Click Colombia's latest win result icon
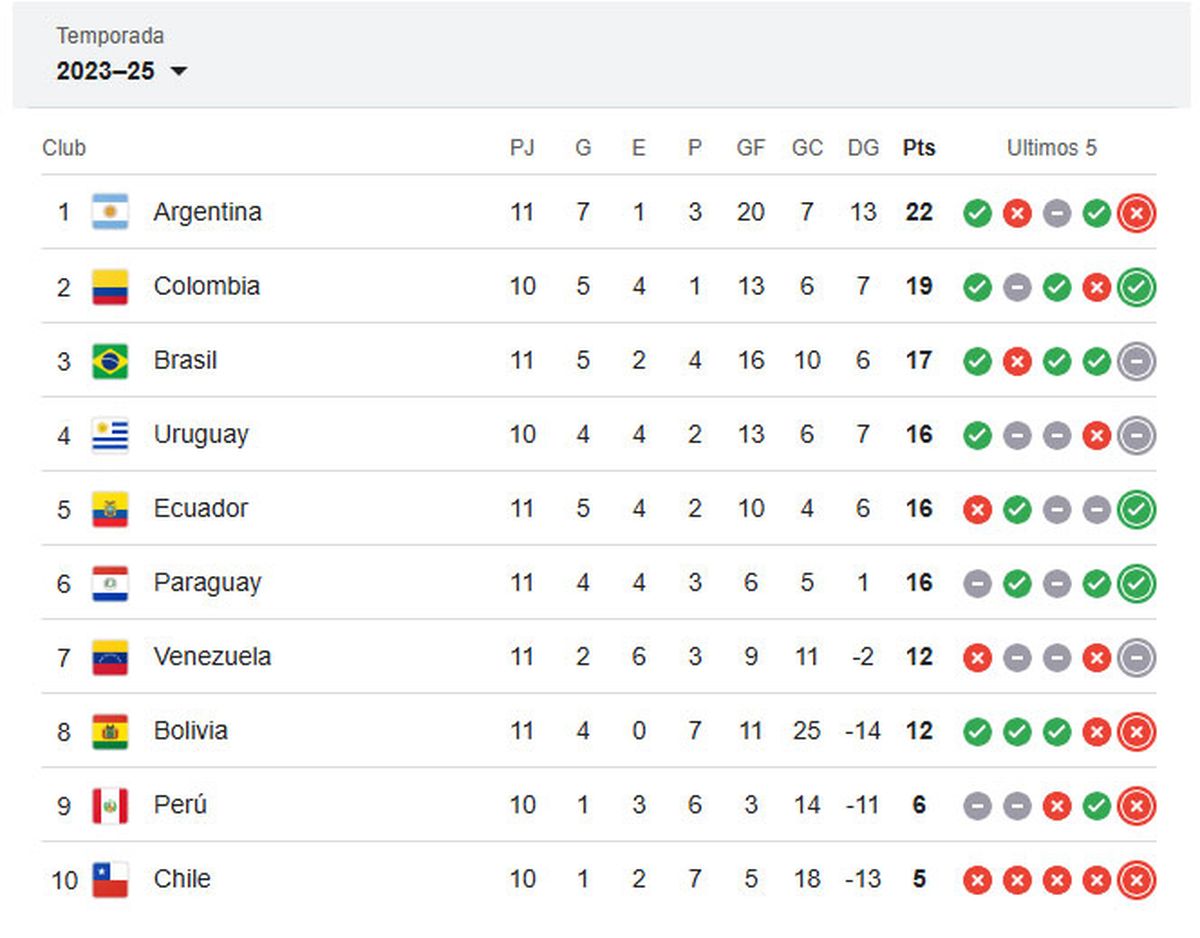The width and height of the screenshot is (1200, 938). pos(1136,287)
